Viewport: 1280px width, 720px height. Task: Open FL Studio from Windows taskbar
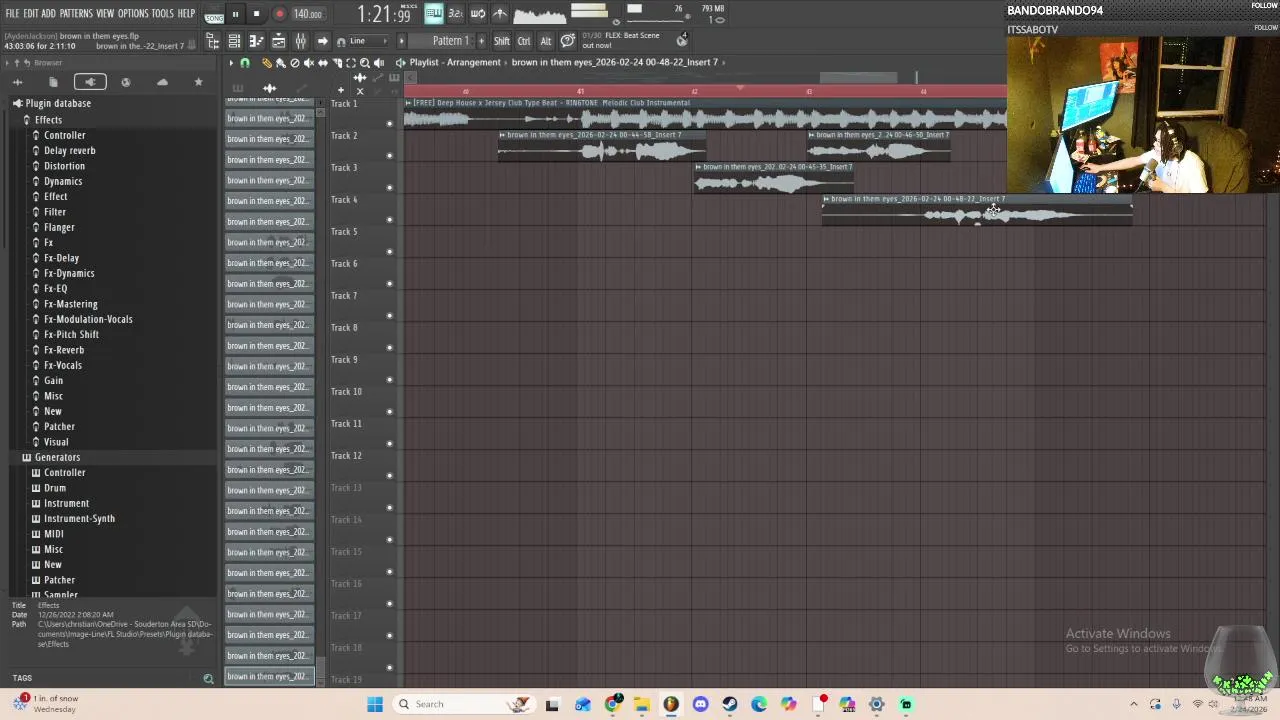pyautogui.click(x=671, y=704)
